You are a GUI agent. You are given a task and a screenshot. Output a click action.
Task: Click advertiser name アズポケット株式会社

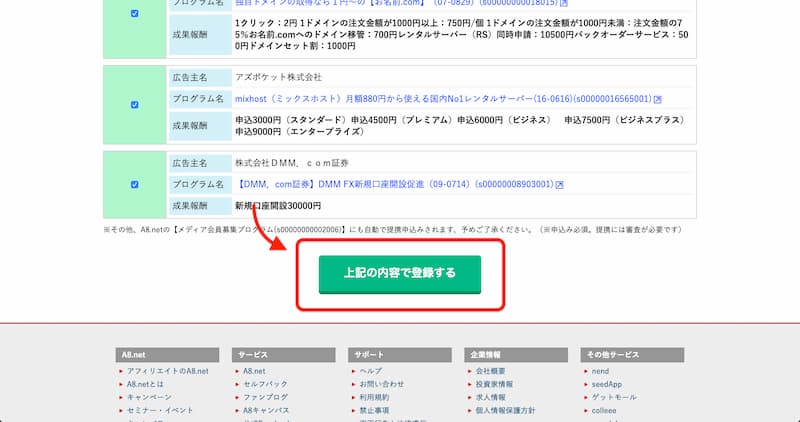tap(279, 78)
